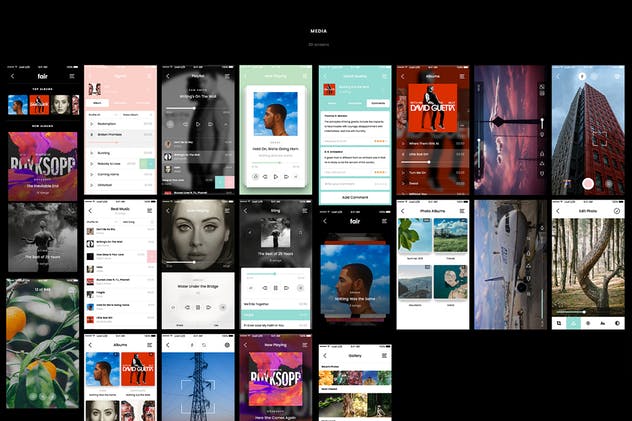Play Running track on pink screen
Image resolution: width=632 pixels, height=421 pixels.
pyautogui.click(x=91, y=153)
